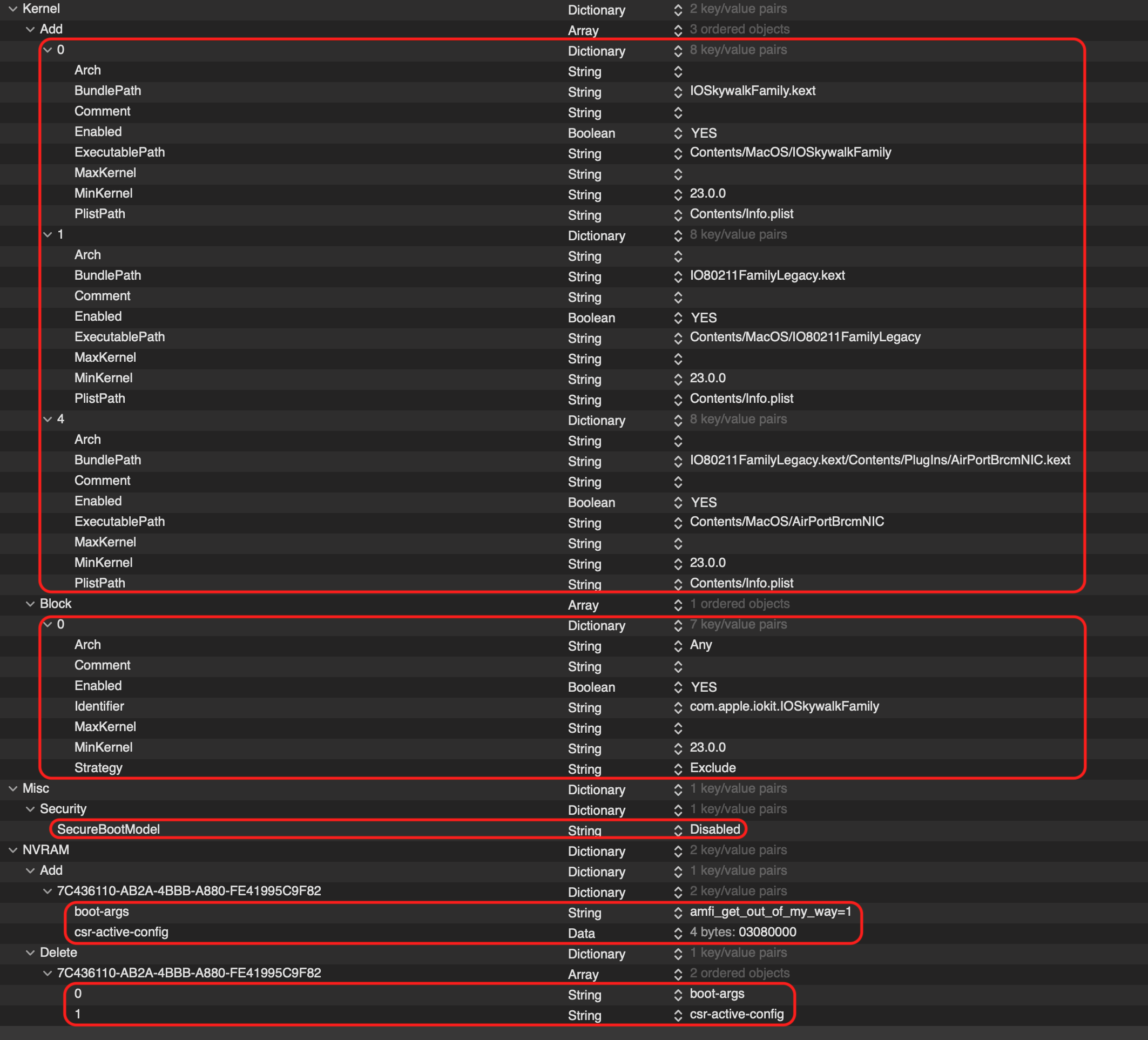Select the Kernel root key
Screen dimensions: 1148x1040
(x=41, y=9)
